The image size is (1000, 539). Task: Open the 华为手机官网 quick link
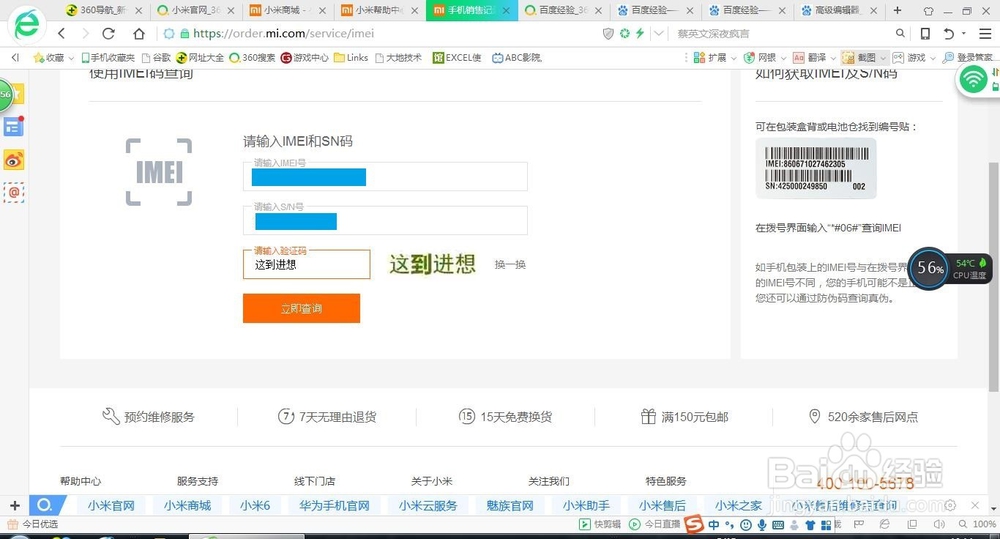tap(334, 505)
